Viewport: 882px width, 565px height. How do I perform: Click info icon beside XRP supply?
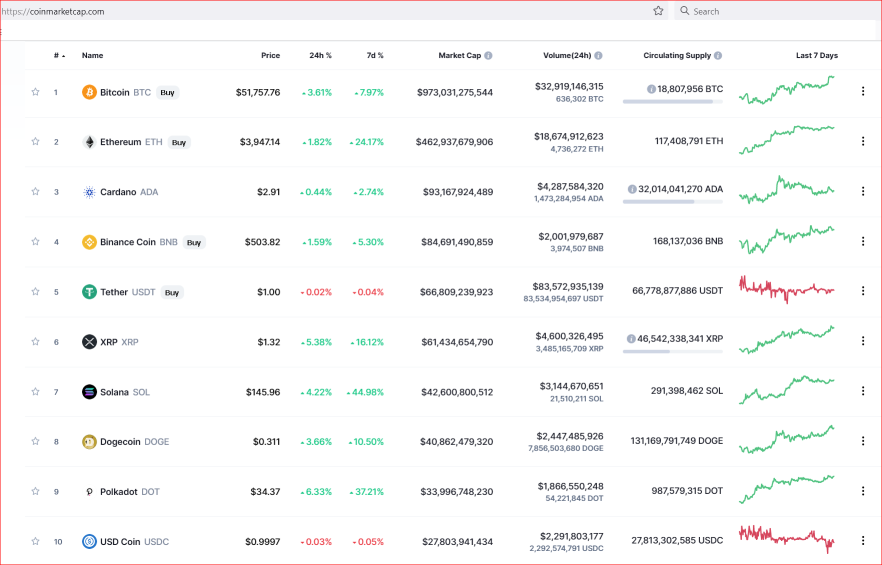(x=631, y=339)
